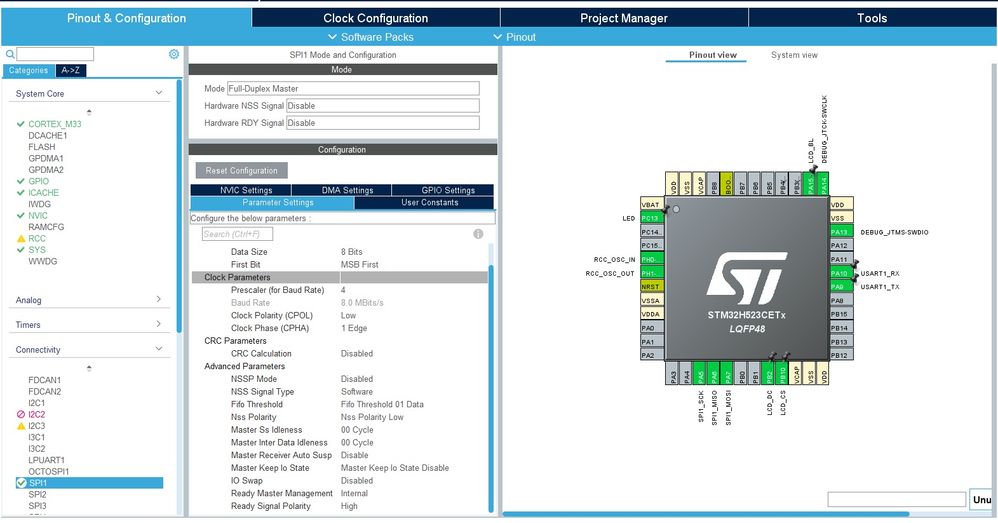998x523 pixels.
Task: Select pin PA15 LCD_BL on the chip
Action: 810,183
